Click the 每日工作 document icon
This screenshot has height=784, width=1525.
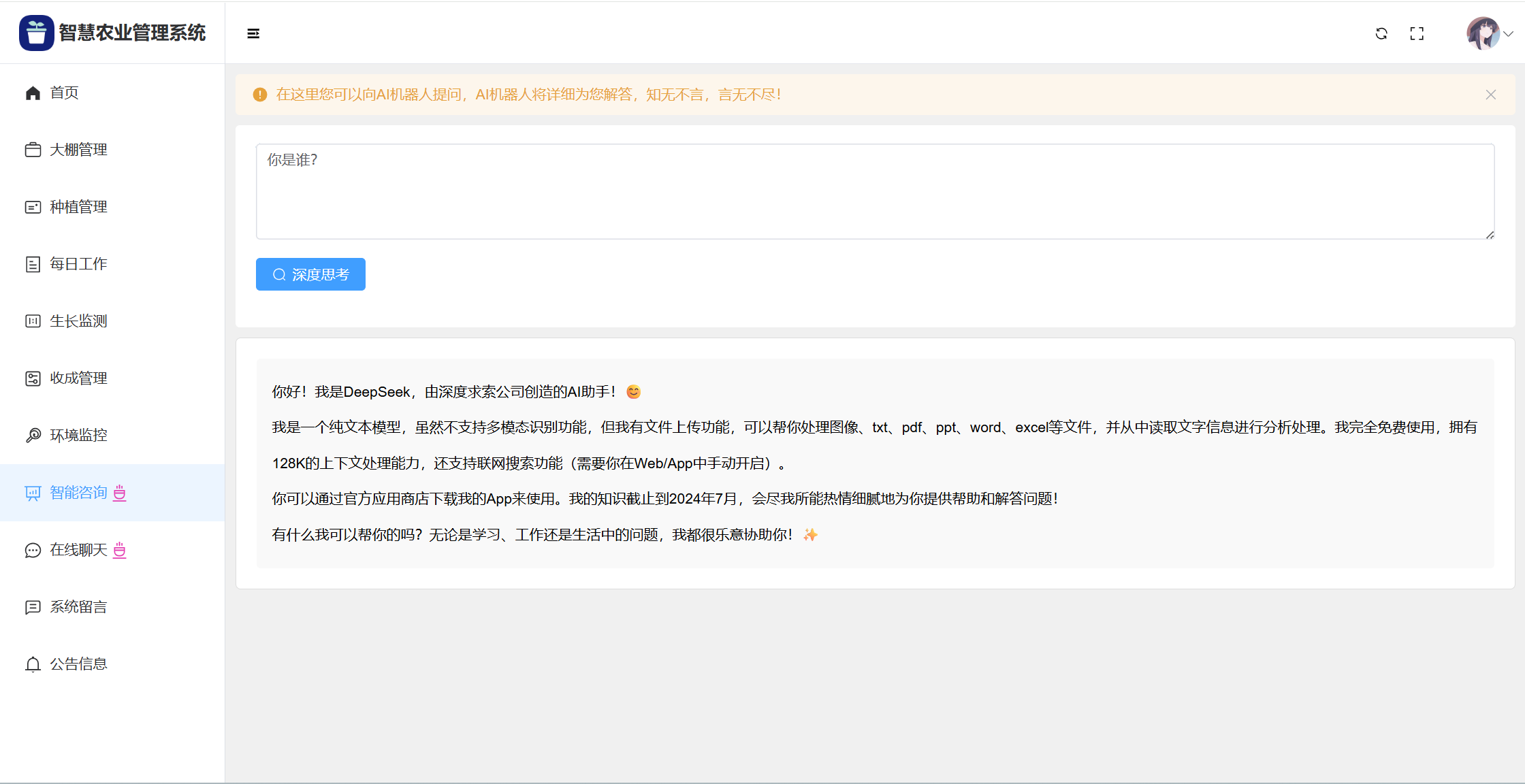33,264
